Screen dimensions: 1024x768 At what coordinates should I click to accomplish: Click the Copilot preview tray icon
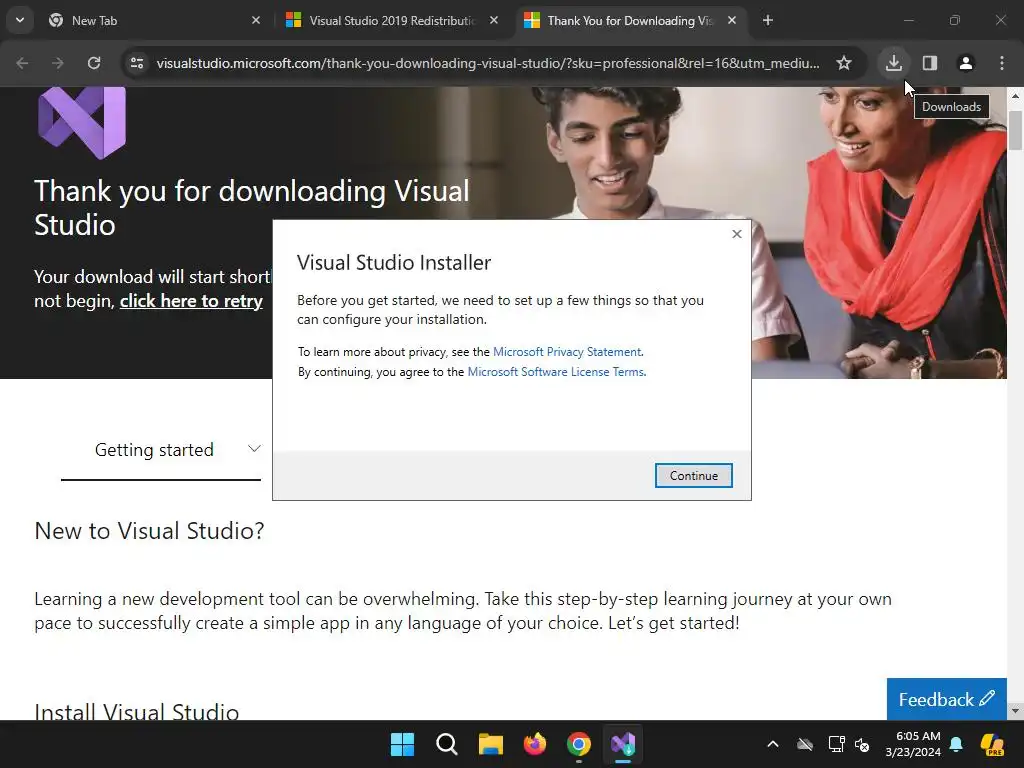tap(992, 744)
